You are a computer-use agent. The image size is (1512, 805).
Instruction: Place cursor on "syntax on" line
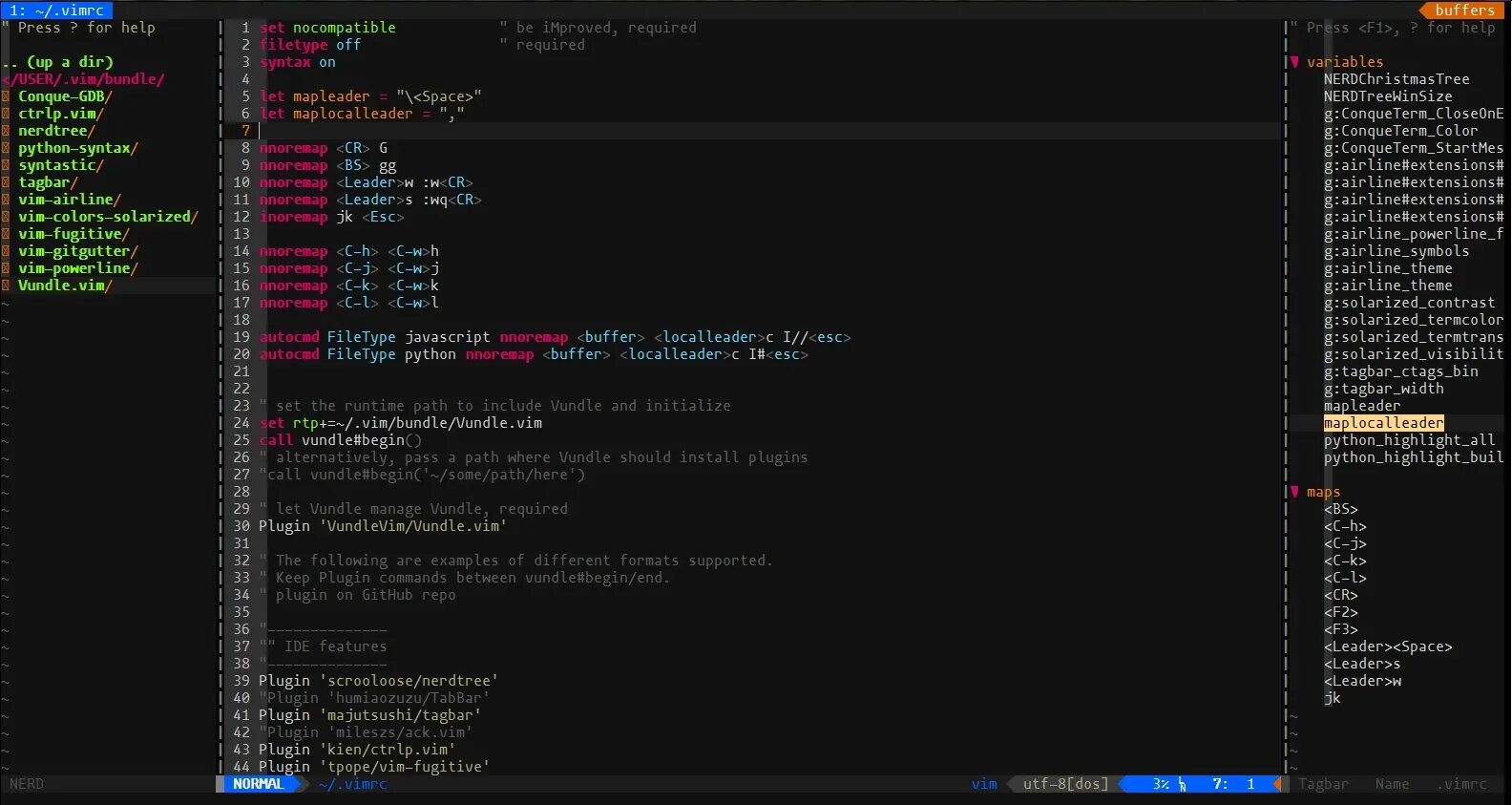click(x=298, y=62)
